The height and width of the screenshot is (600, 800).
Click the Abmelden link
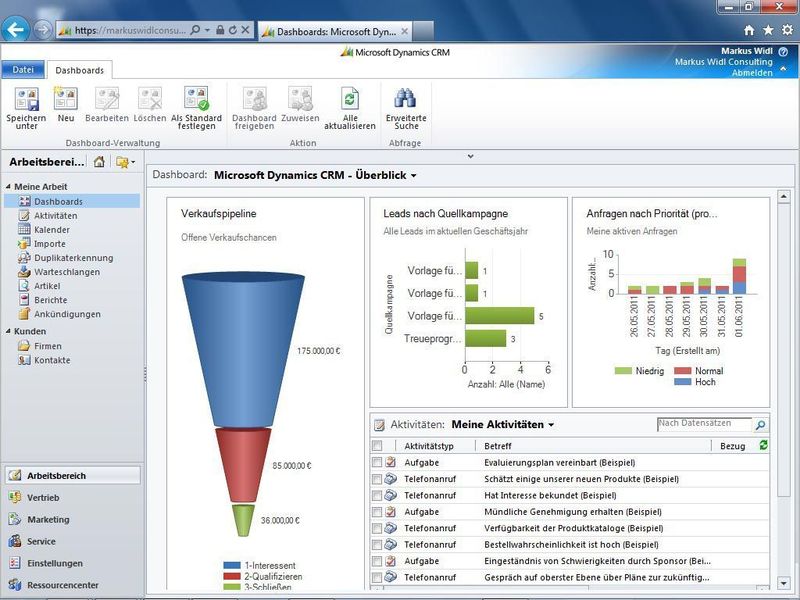coord(752,72)
